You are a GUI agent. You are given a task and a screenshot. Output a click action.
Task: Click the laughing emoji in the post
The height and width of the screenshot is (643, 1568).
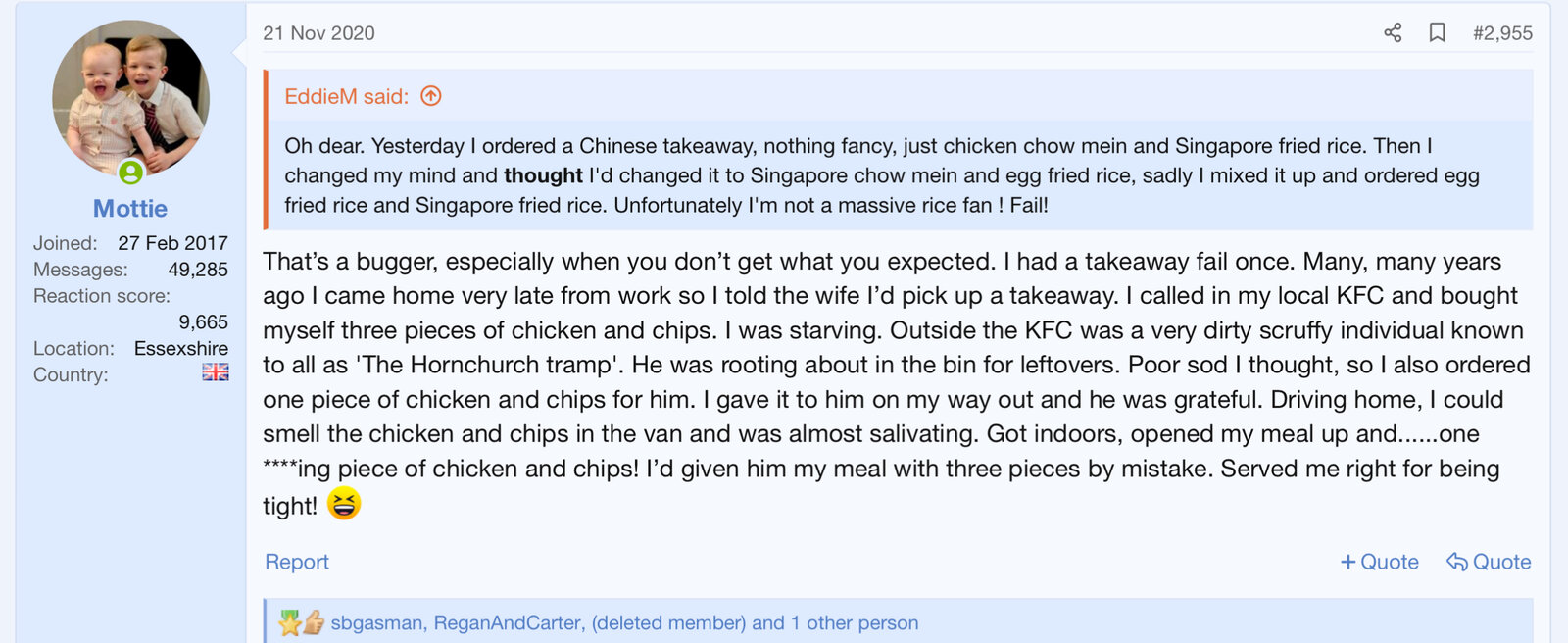coord(344,504)
